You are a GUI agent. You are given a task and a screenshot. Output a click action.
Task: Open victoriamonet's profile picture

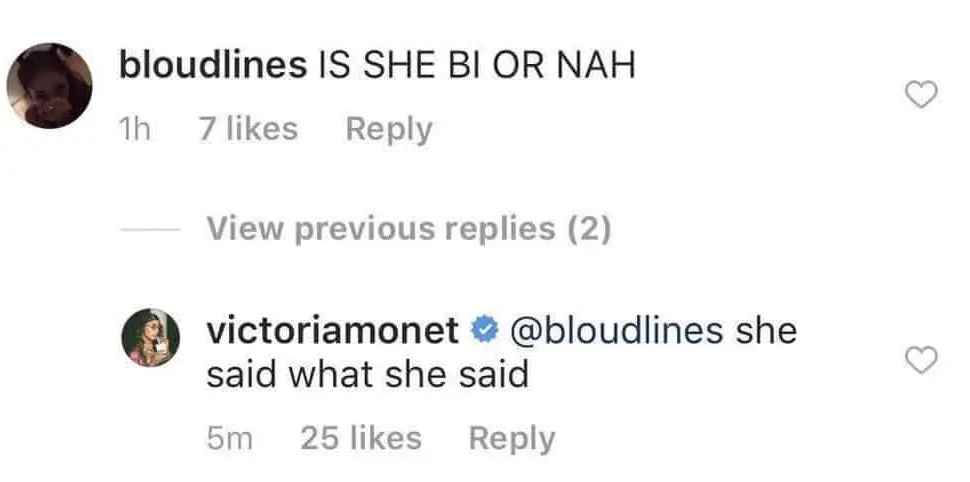pos(151,337)
